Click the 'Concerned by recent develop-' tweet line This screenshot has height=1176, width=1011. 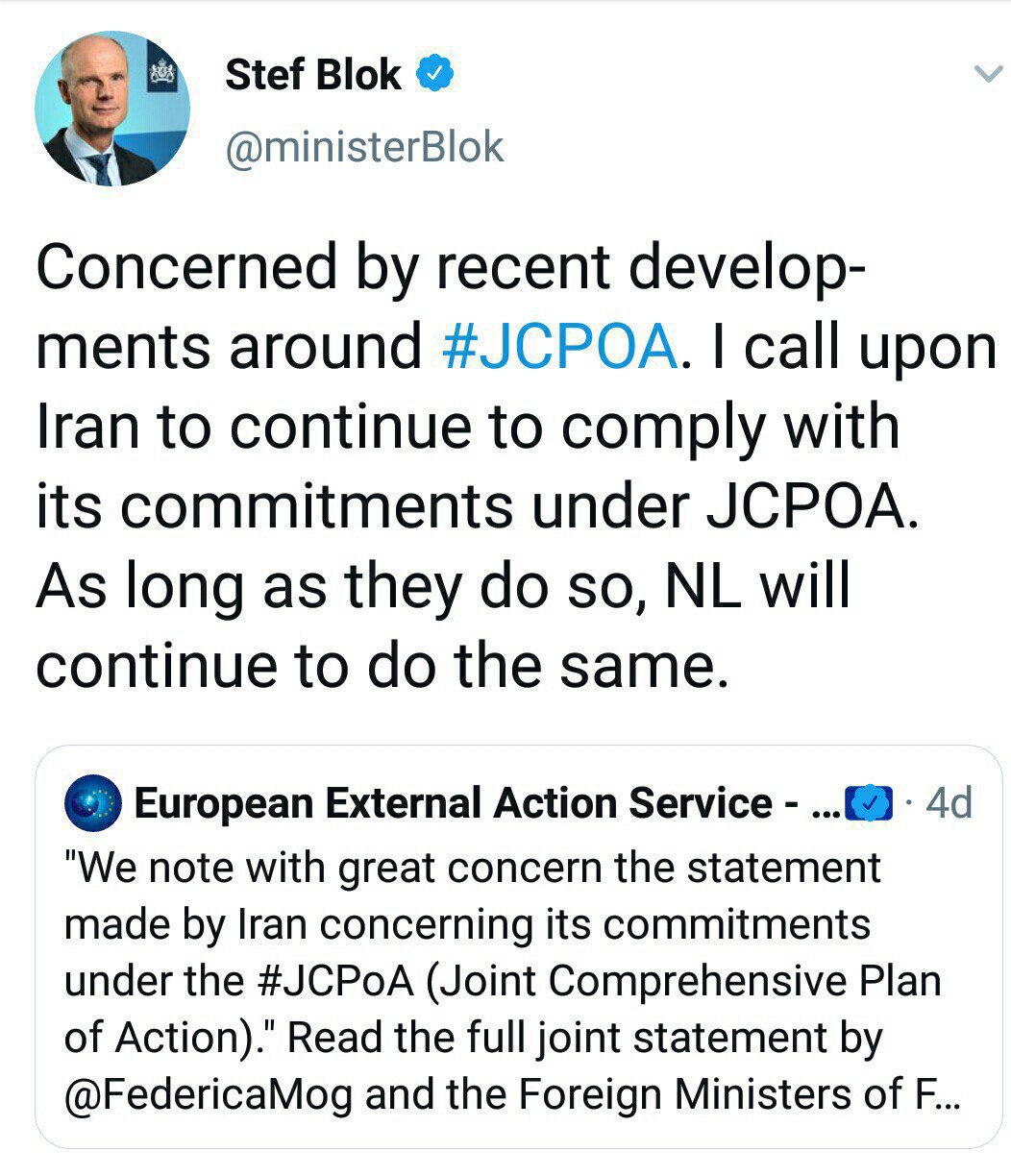pos(452,266)
